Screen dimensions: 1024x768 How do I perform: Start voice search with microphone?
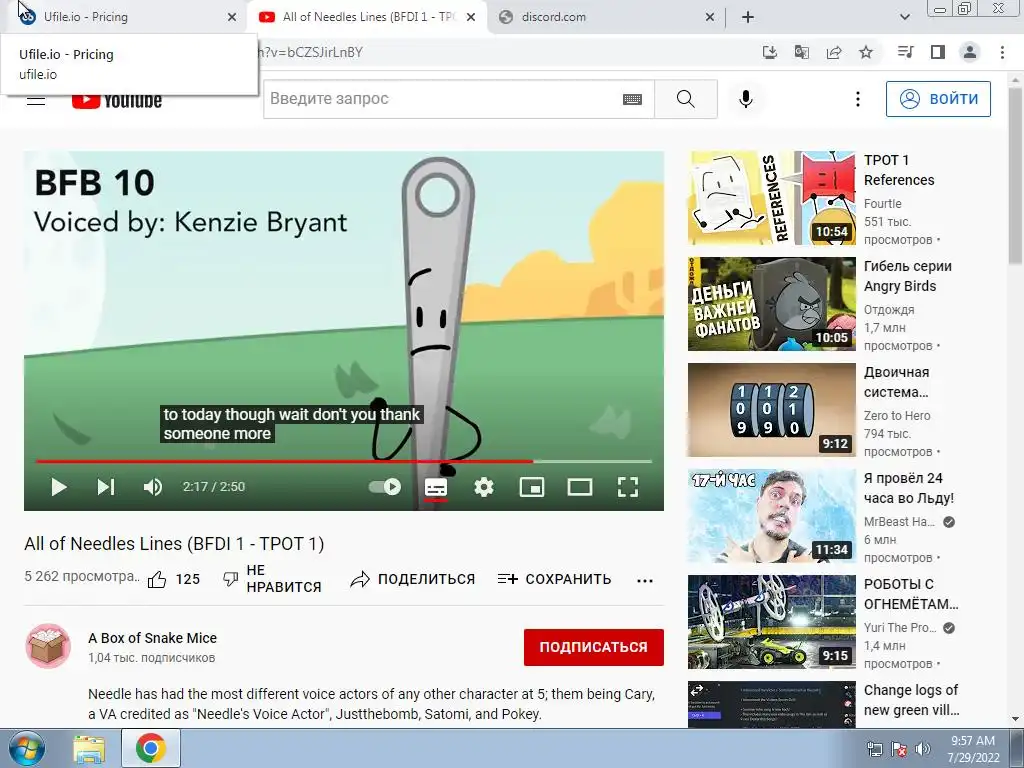coord(746,99)
